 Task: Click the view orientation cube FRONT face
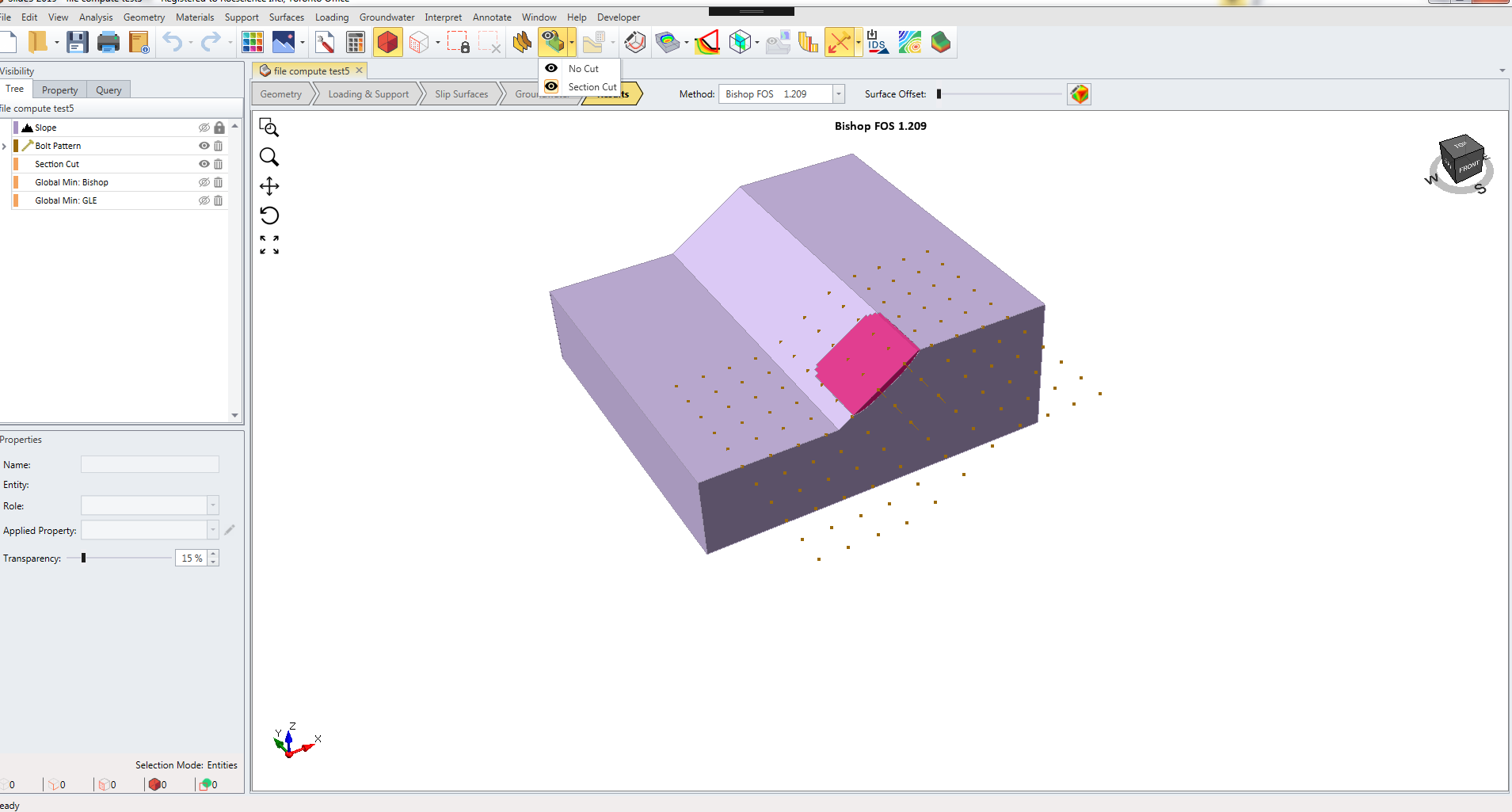[1469, 167]
